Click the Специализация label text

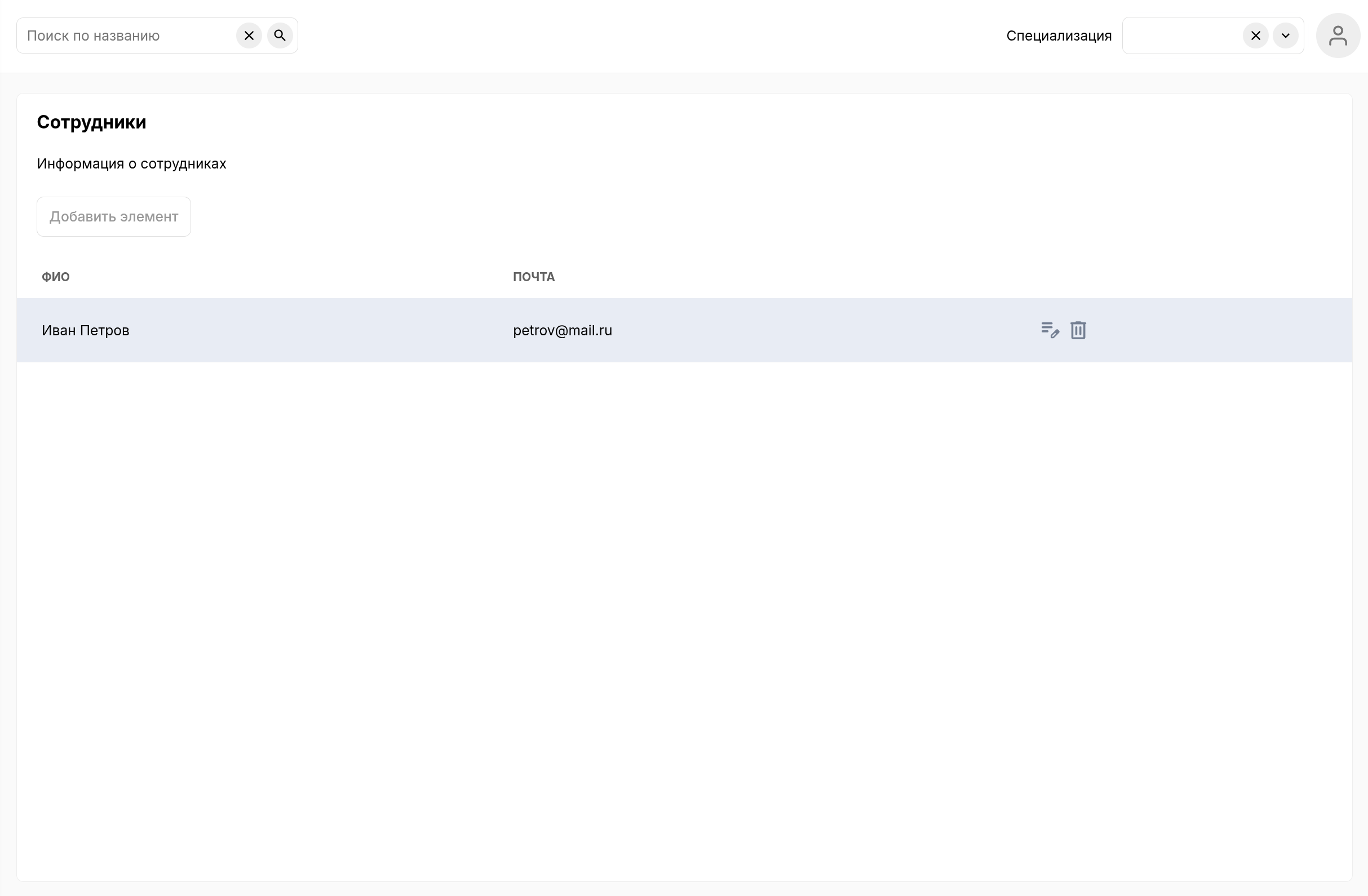[1058, 36]
